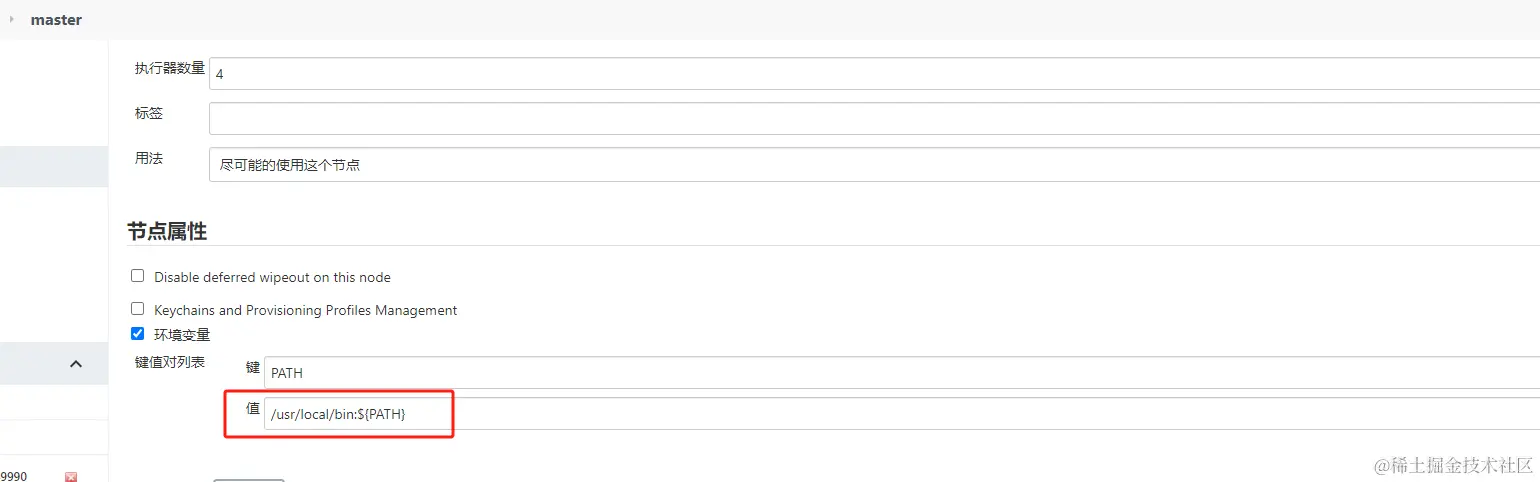Click the 稀土掘金技术社区 watermark
This screenshot has width=1540, height=482.
point(1453,465)
